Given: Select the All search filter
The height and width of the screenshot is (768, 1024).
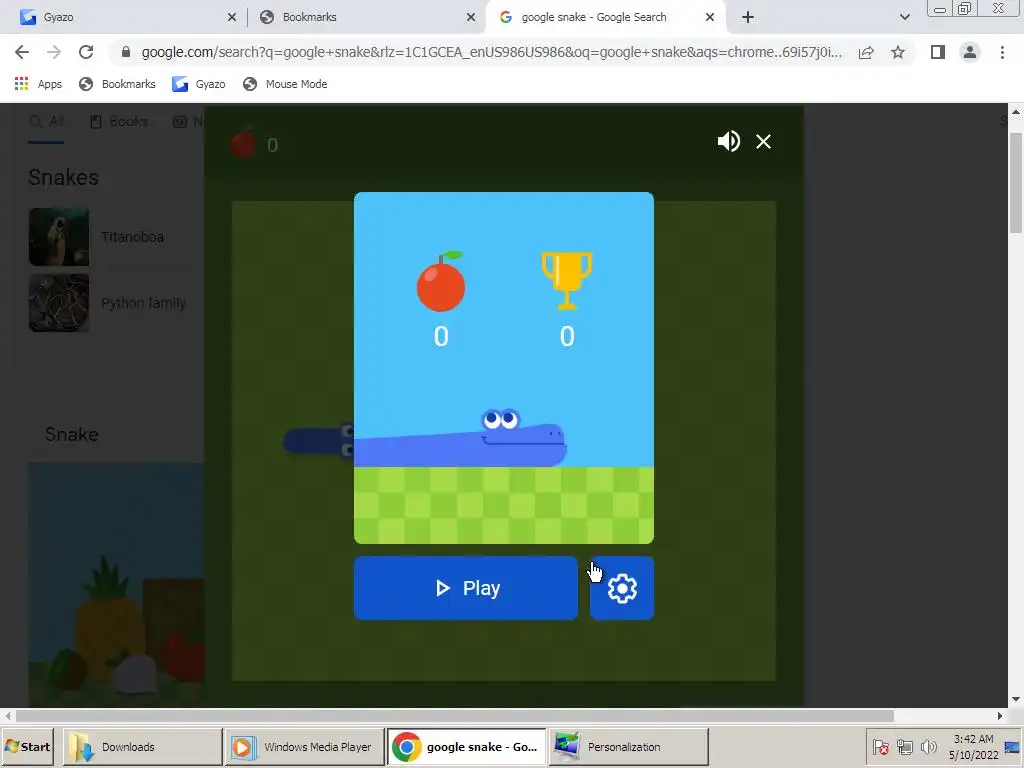Looking at the screenshot, I should (46, 121).
